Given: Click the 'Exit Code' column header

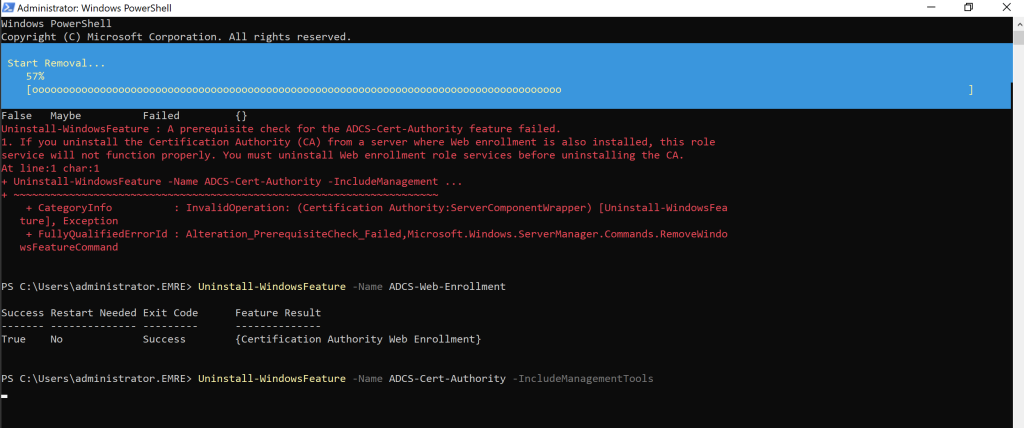Looking at the screenshot, I should 171,313.
